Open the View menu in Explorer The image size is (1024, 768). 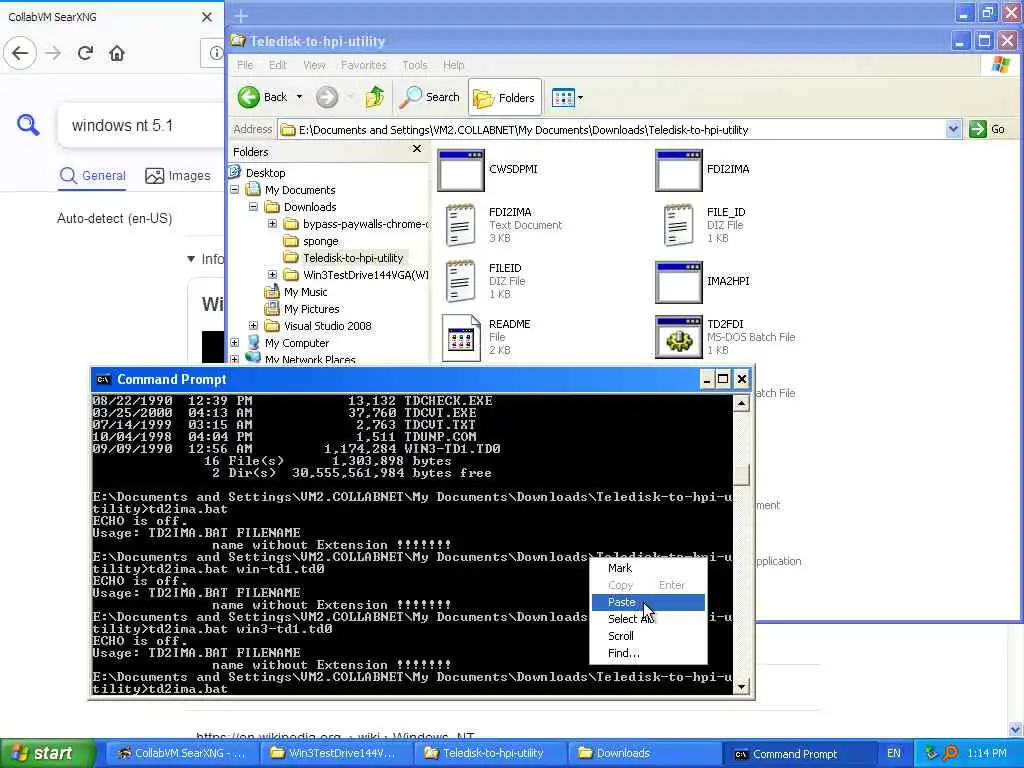pyautogui.click(x=314, y=65)
